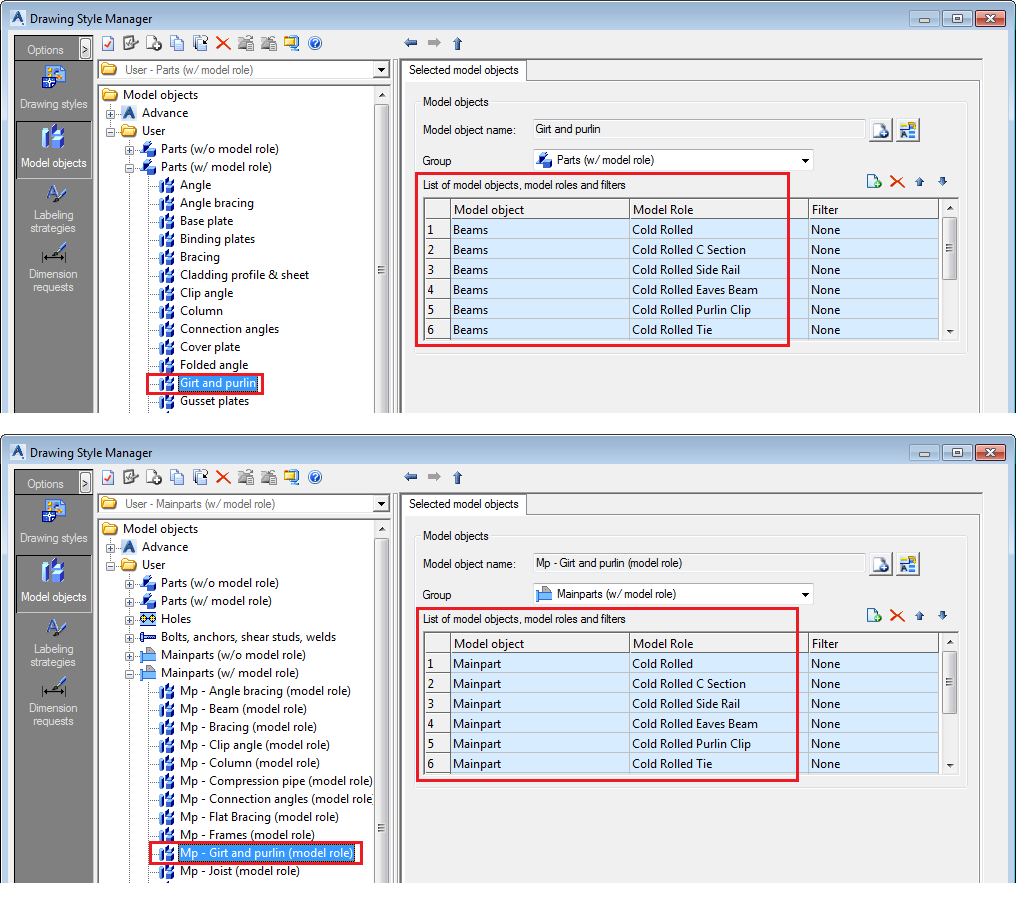Click the back arrow in the Mainparts window
The image size is (1029, 919).
411,477
